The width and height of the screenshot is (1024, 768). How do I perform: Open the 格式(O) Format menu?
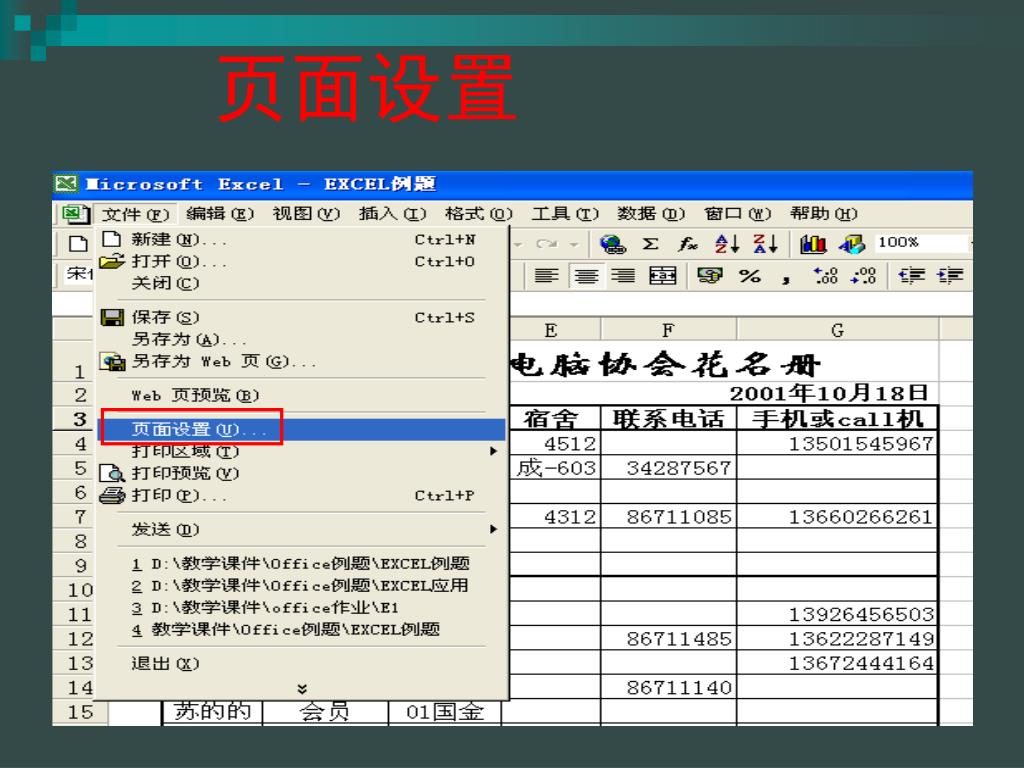click(478, 214)
